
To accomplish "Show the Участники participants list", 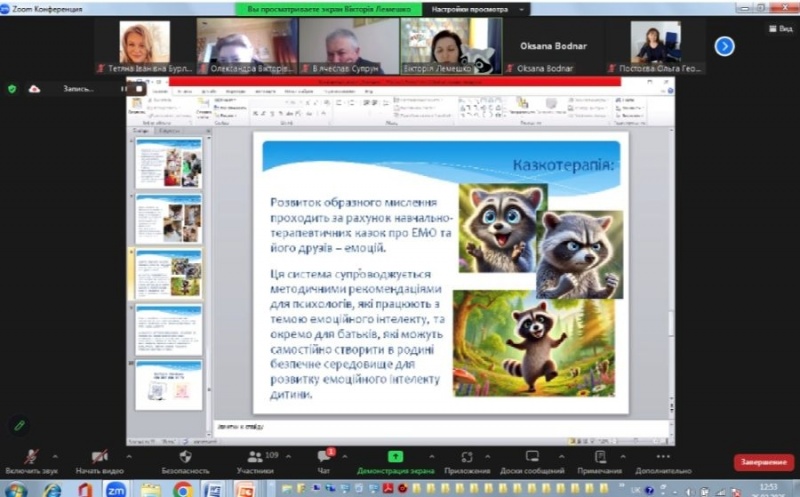I will pos(255,460).
